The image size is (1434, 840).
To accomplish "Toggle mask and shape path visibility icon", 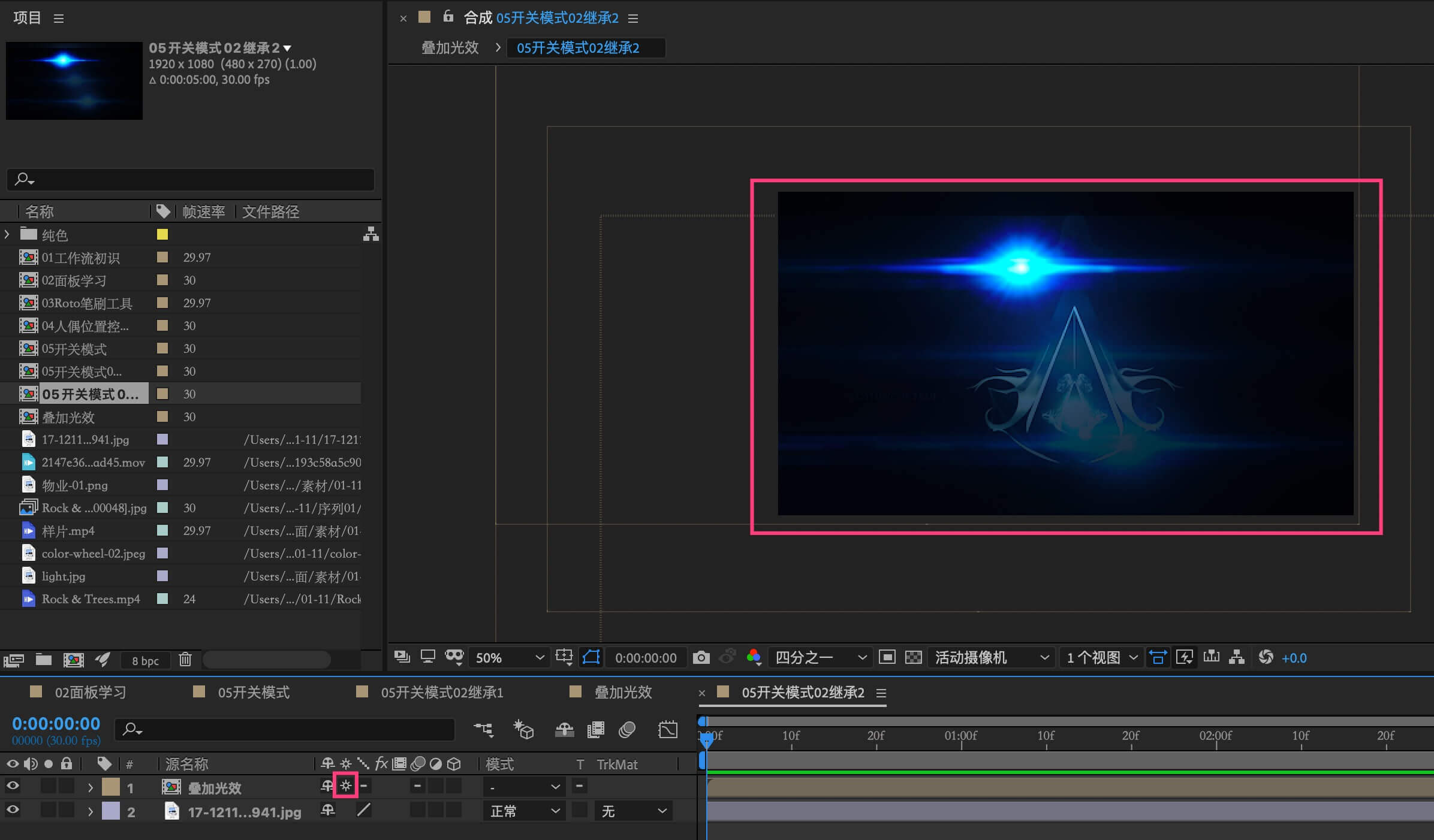I will point(591,658).
